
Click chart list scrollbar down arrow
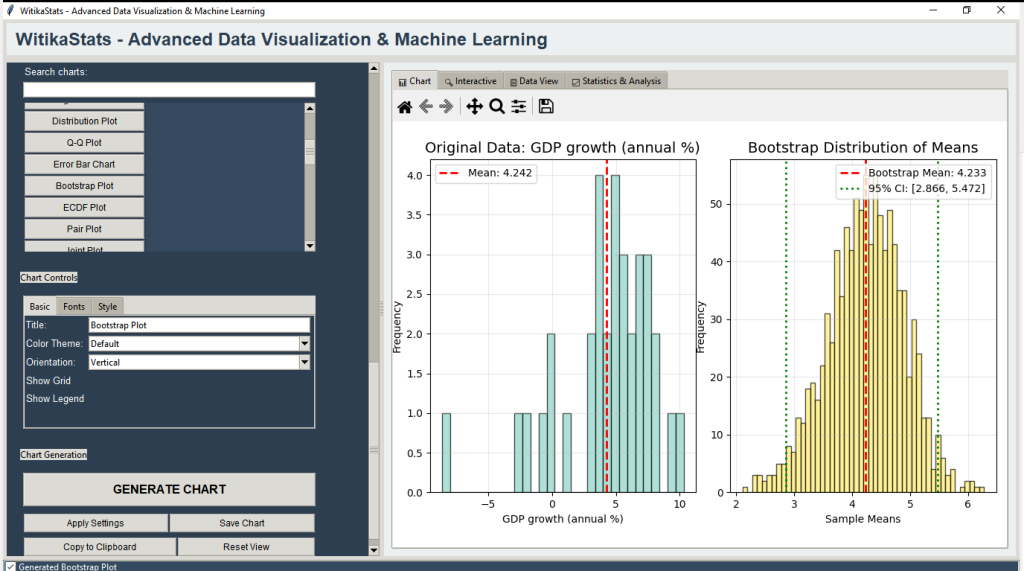(x=310, y=246)
